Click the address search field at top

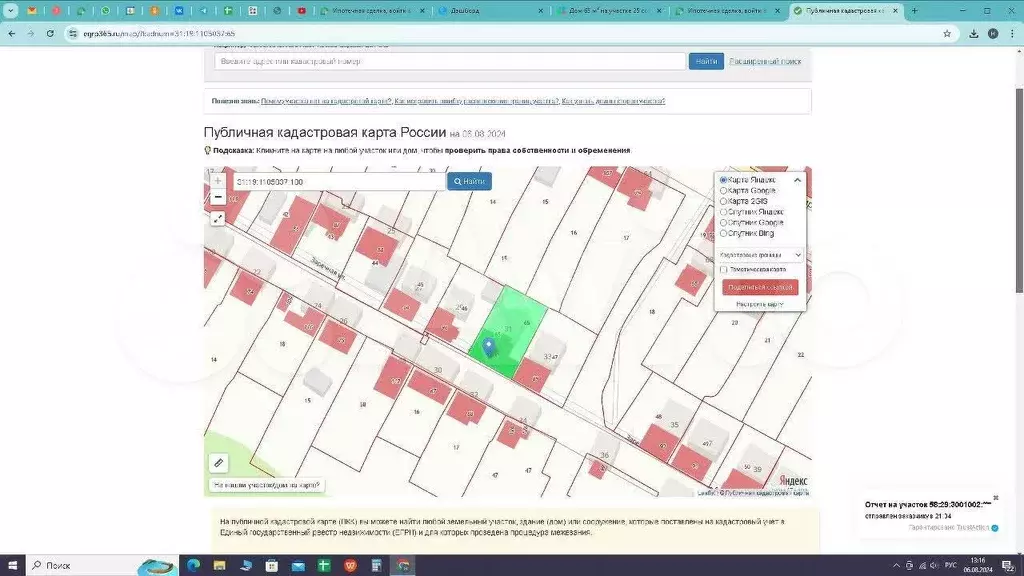coord(450,61)
